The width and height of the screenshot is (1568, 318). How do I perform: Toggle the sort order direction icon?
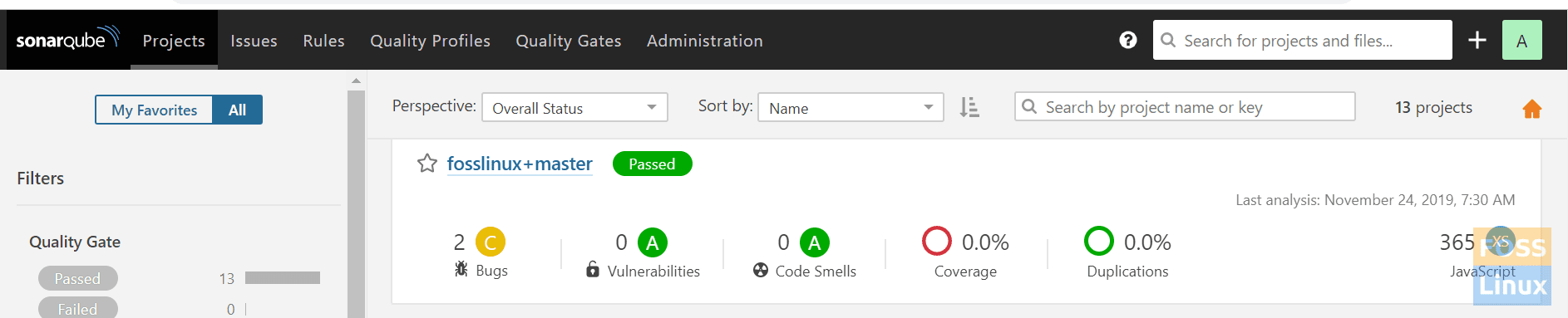969,107
